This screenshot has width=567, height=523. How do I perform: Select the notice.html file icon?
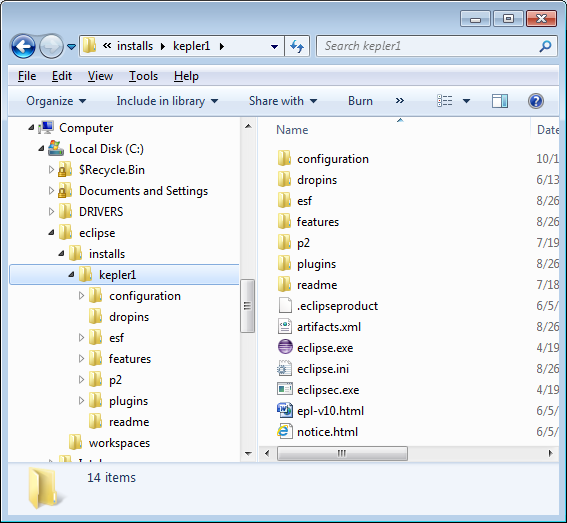coord(285,431)
